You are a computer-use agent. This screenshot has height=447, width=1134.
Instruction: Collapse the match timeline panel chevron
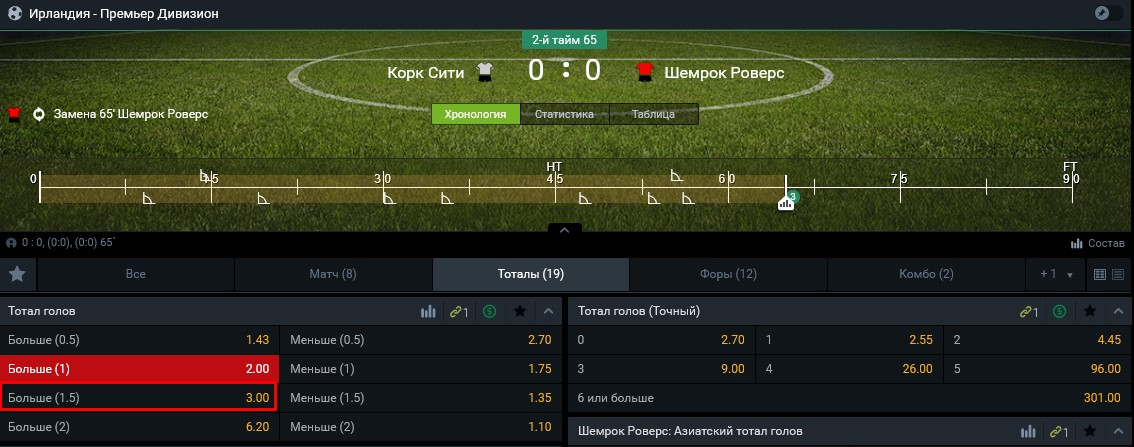coord(564,230)
